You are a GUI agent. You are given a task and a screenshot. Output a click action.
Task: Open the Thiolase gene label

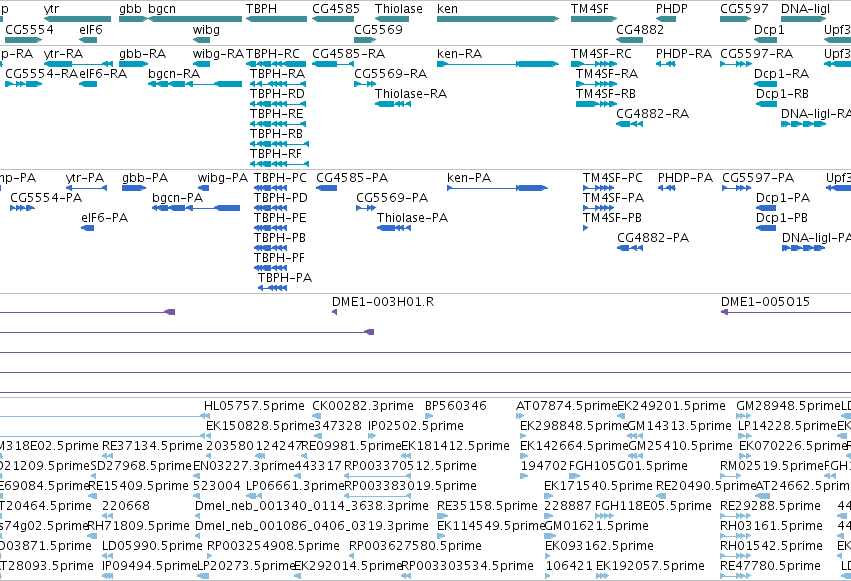pyautogui.click(x=398, y=9)
